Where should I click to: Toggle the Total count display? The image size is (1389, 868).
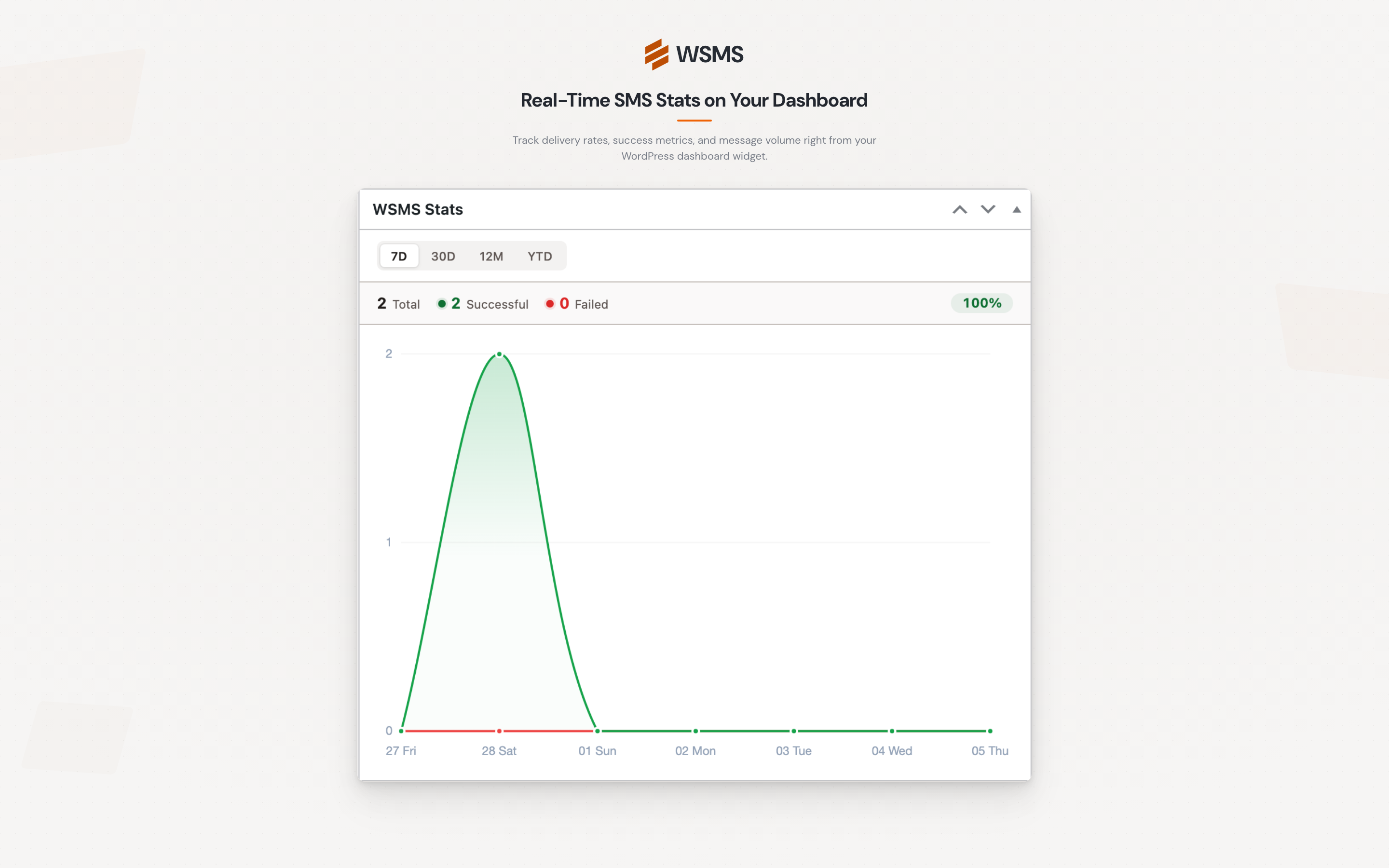coord(398,304)
